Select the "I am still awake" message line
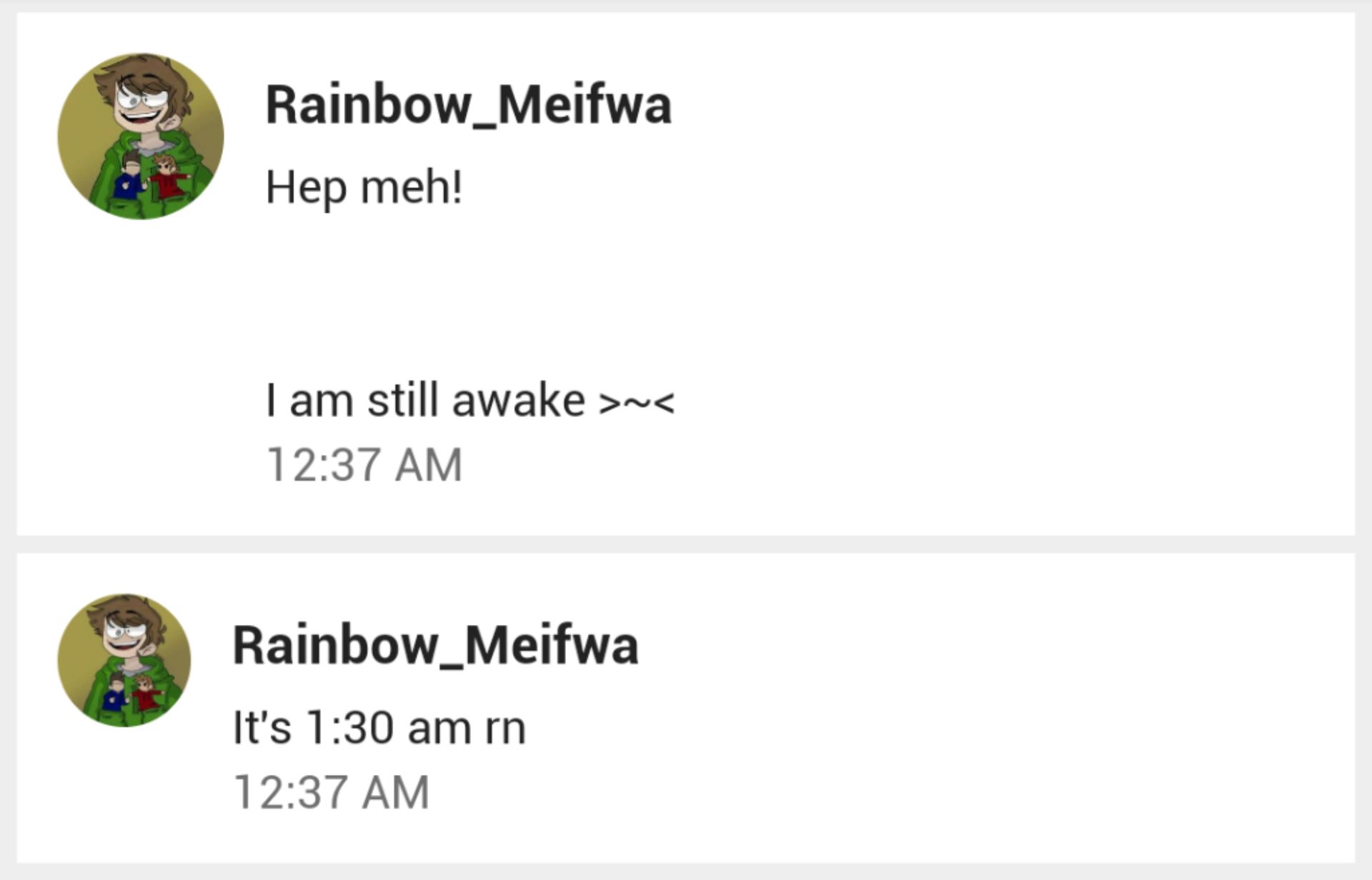 coord(425,400)
